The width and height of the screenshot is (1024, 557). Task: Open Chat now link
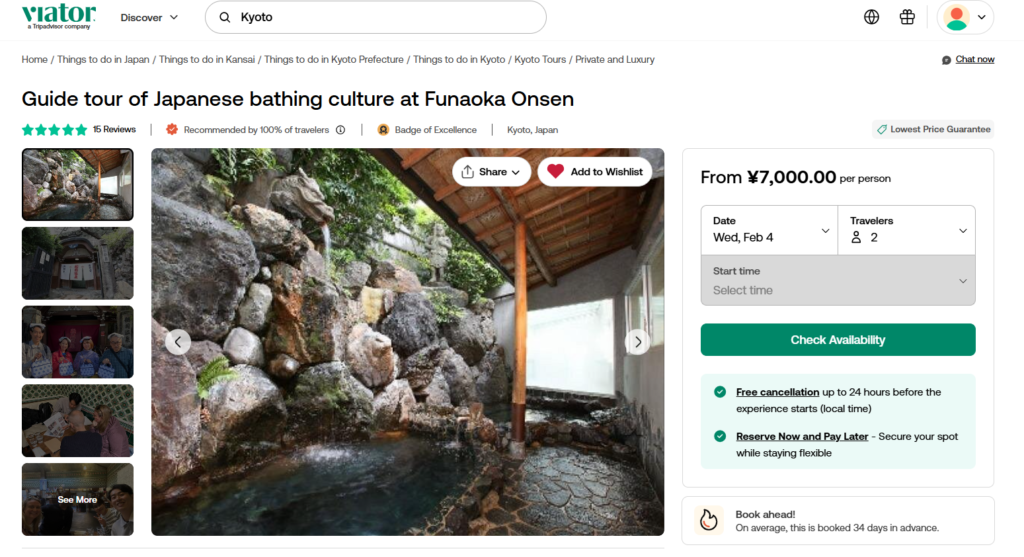[974, 60]
